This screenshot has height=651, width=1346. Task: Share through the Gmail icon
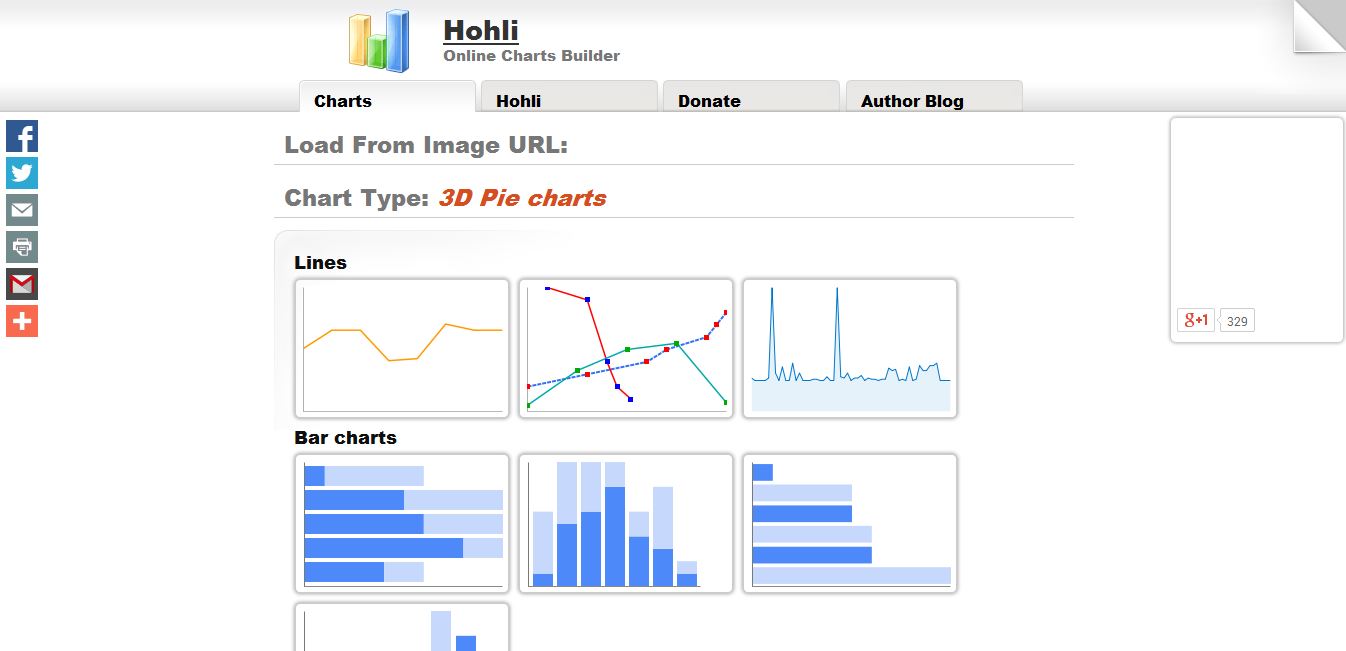pos(22,284)
